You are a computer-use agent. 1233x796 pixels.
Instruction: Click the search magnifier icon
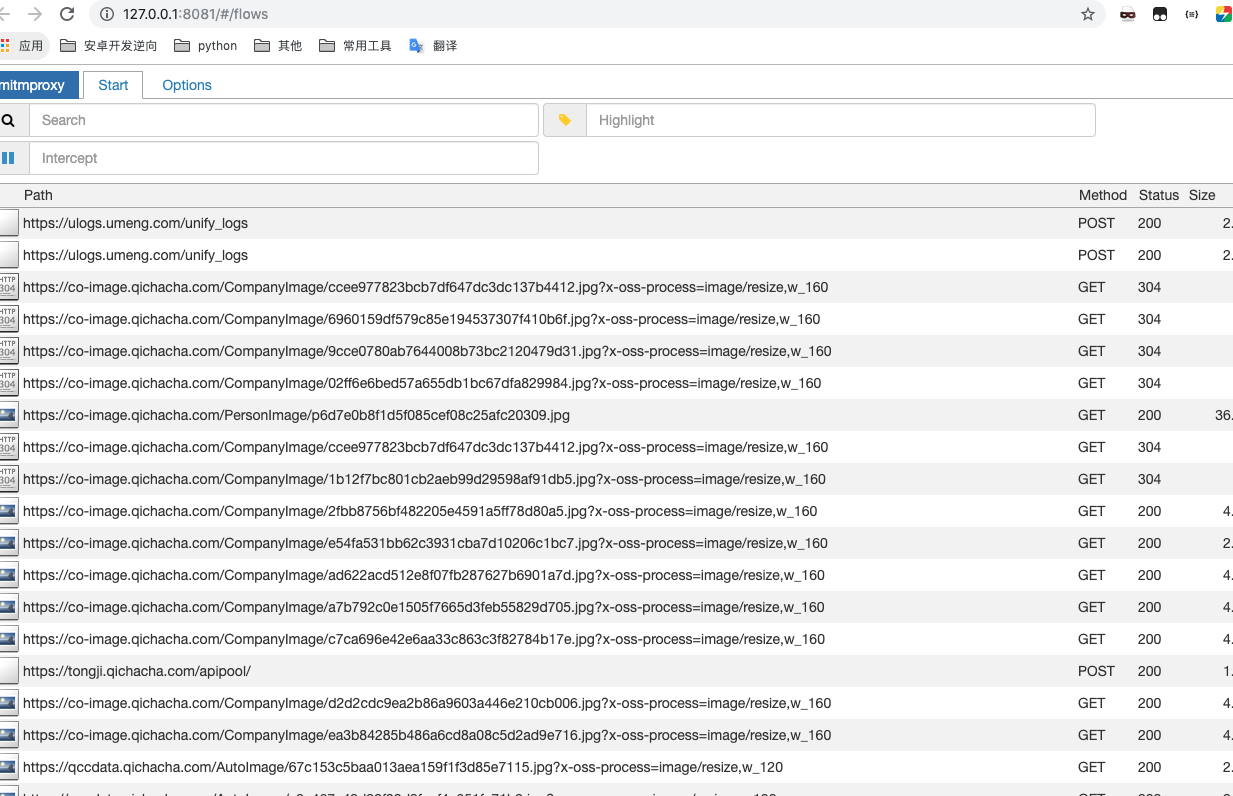[8, 120]
